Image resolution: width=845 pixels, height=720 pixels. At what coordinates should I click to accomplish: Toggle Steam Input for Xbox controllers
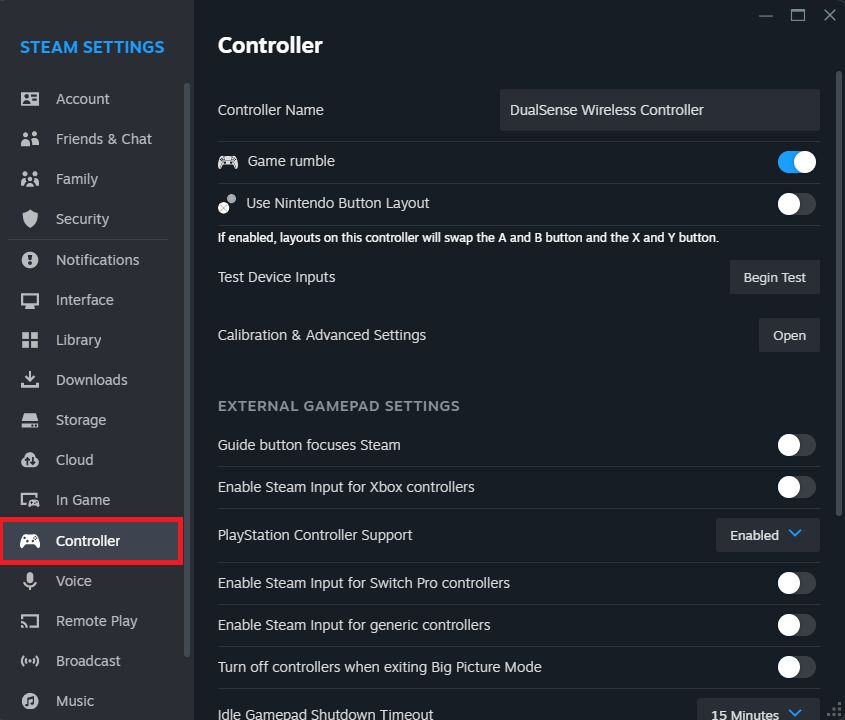click(796, 487)
